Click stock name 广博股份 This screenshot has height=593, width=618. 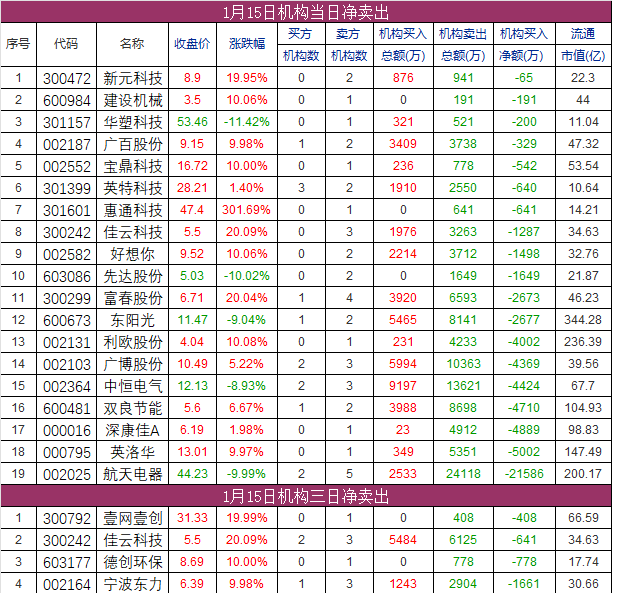tap(133, 364)
